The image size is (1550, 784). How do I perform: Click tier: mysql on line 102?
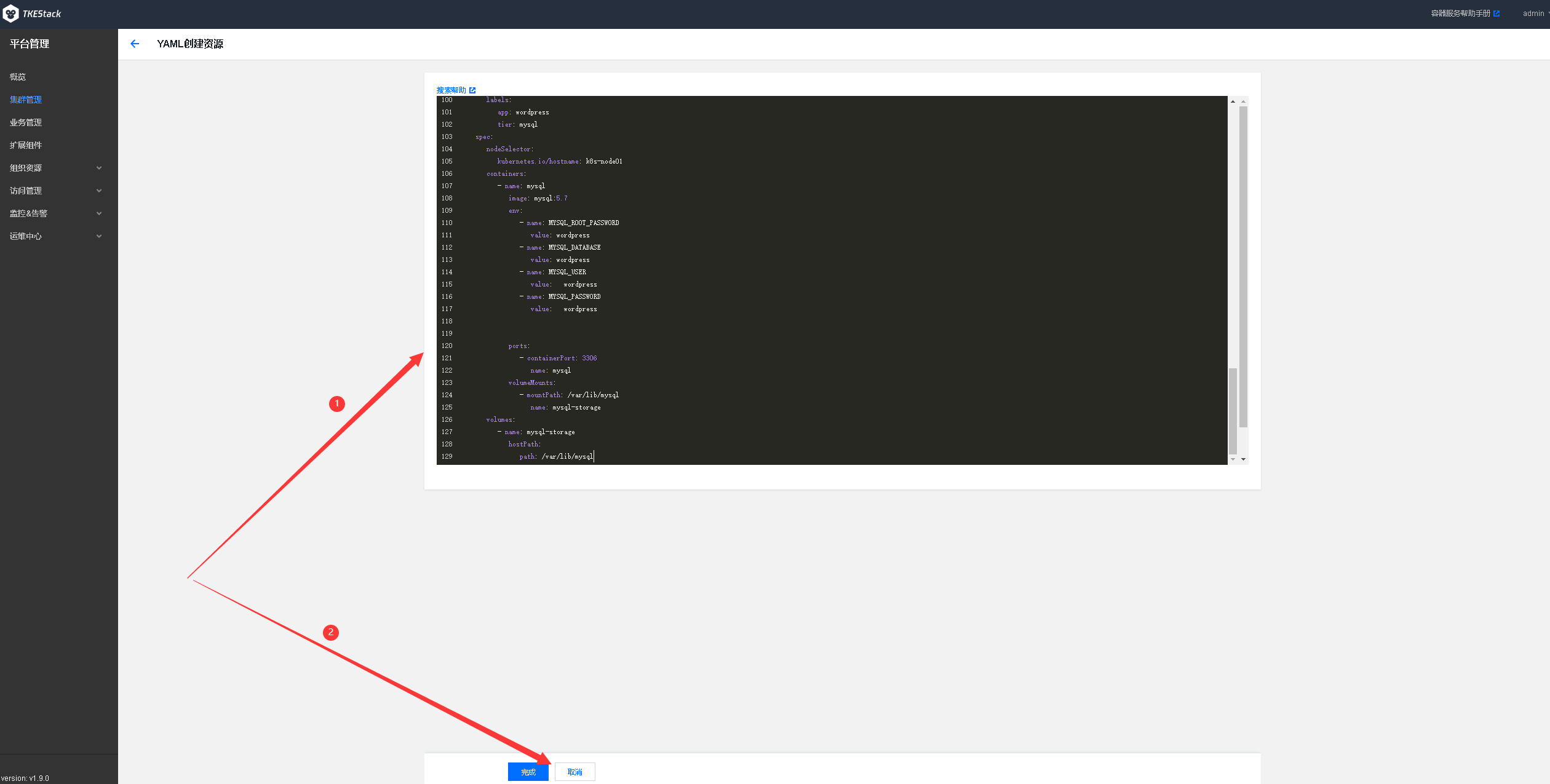[517, 124]
